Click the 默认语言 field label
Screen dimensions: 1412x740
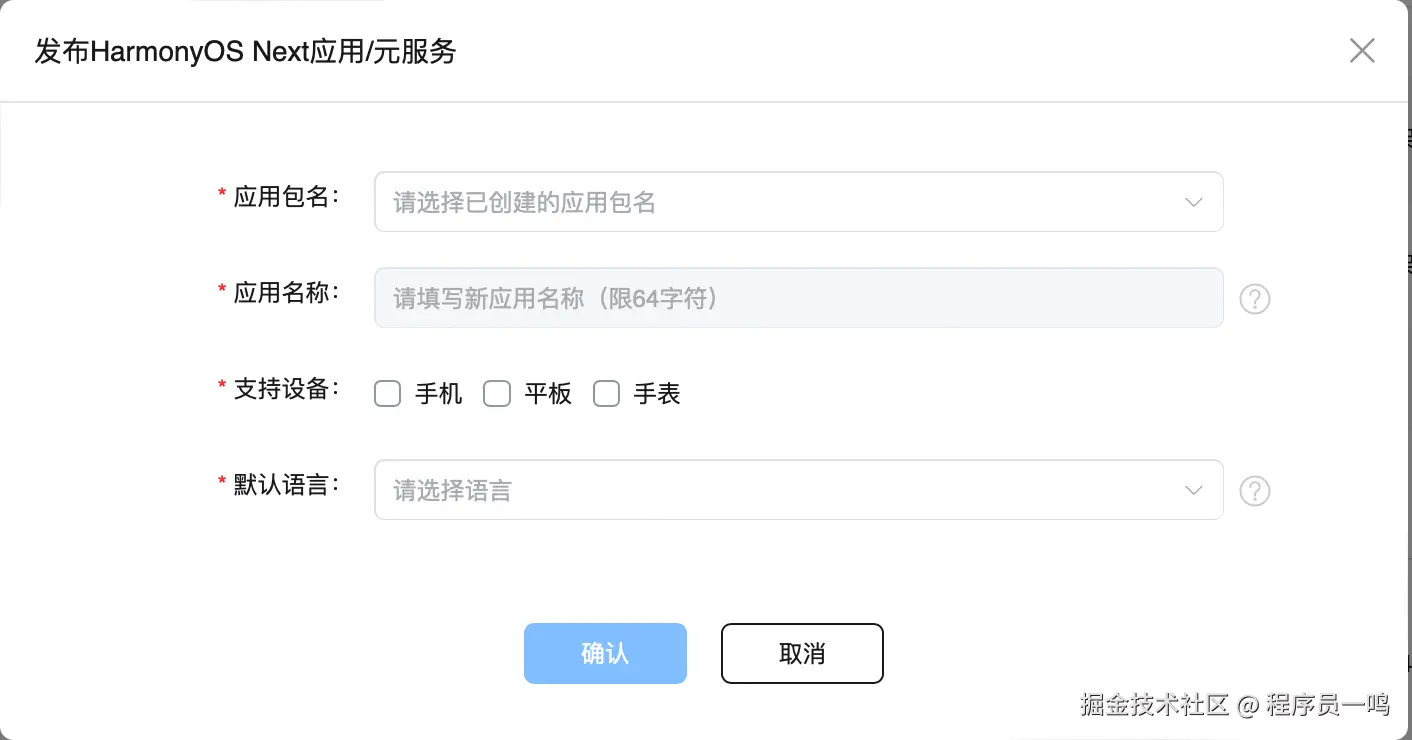[283, 485]
